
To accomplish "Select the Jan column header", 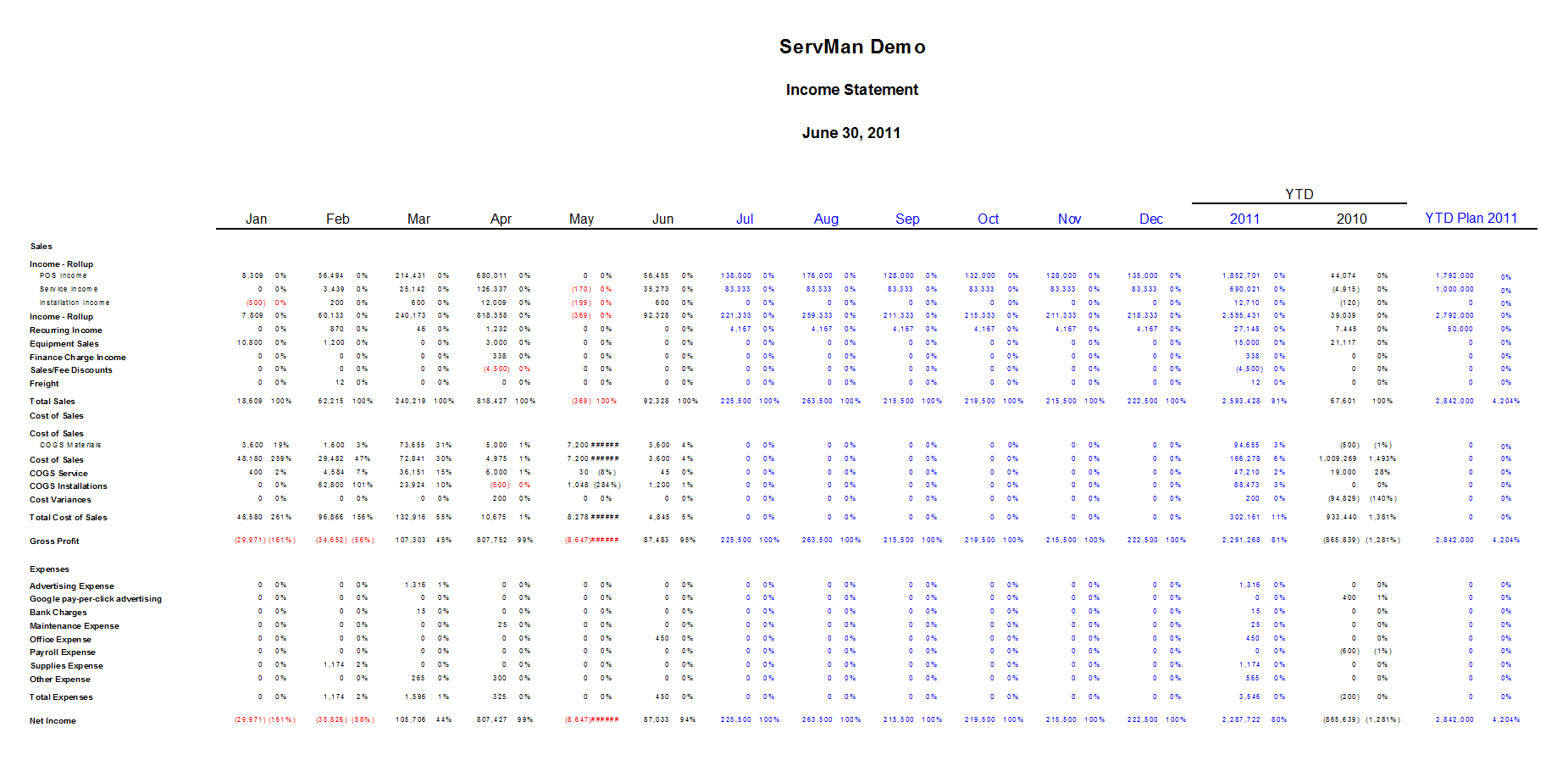I will [256, 219].
